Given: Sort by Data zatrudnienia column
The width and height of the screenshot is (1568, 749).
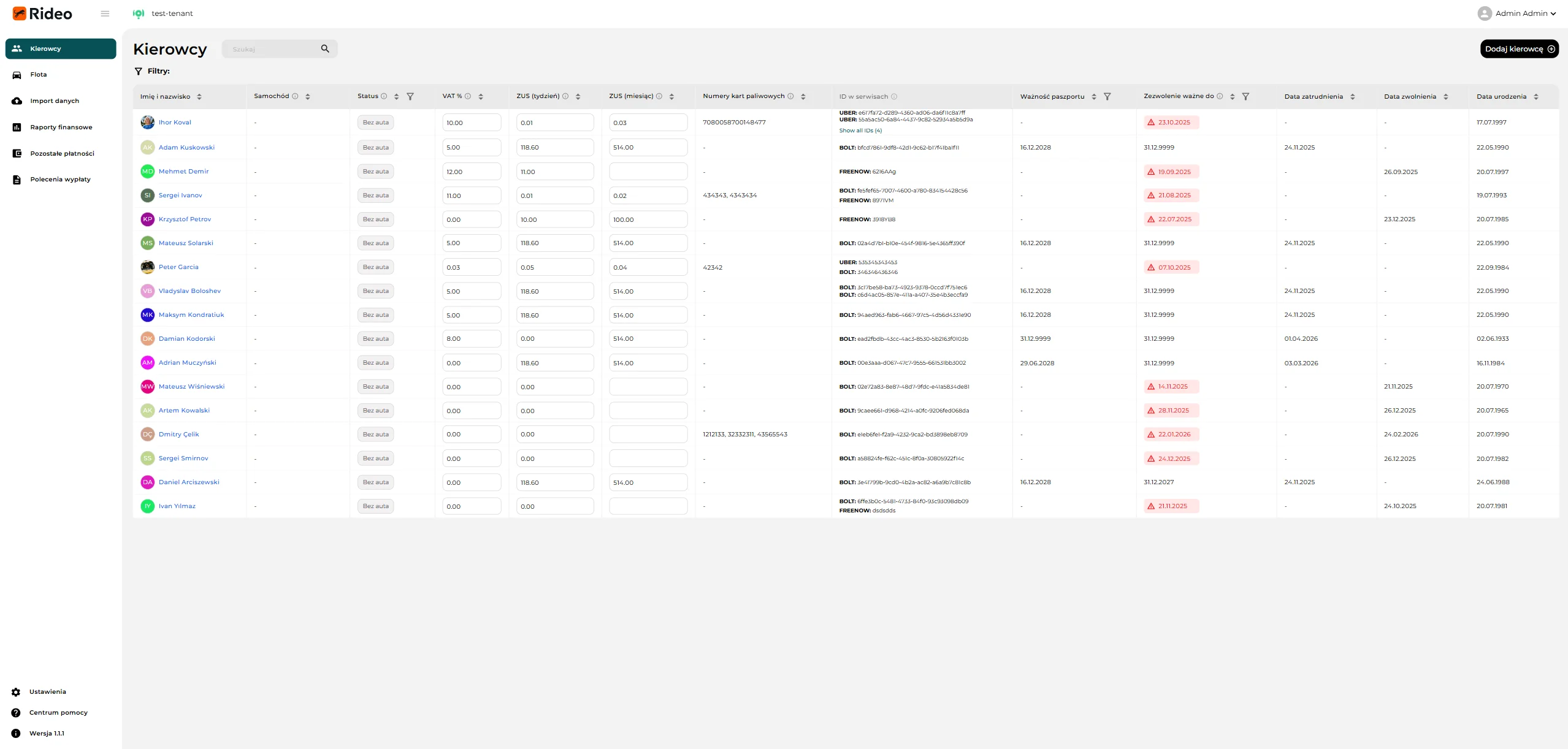Looking at the screenshot, I should click(1353, 97).
